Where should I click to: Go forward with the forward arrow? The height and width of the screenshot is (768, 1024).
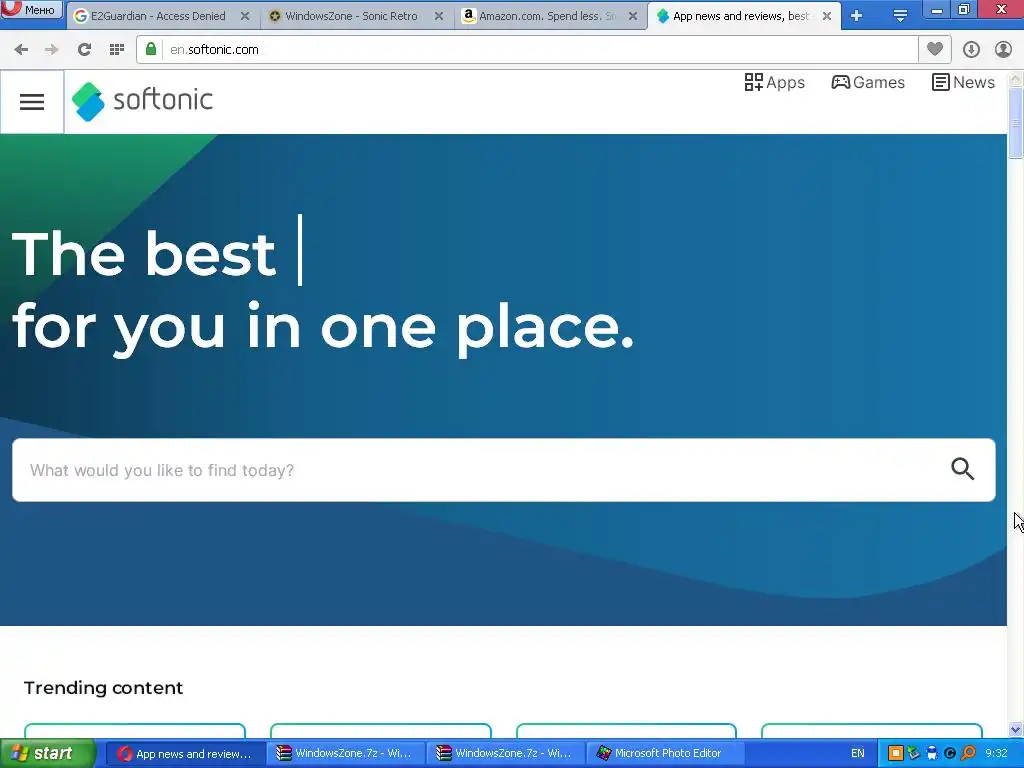click(x=51, y=50)
